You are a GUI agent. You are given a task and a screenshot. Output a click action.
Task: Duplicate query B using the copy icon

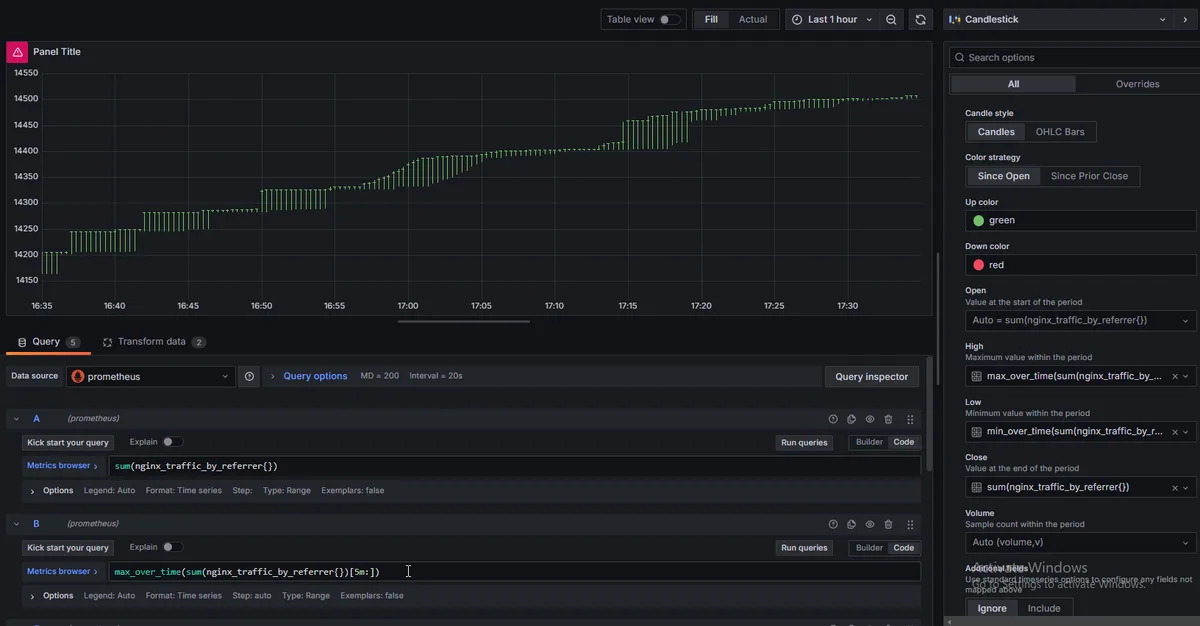coord(851,524)
